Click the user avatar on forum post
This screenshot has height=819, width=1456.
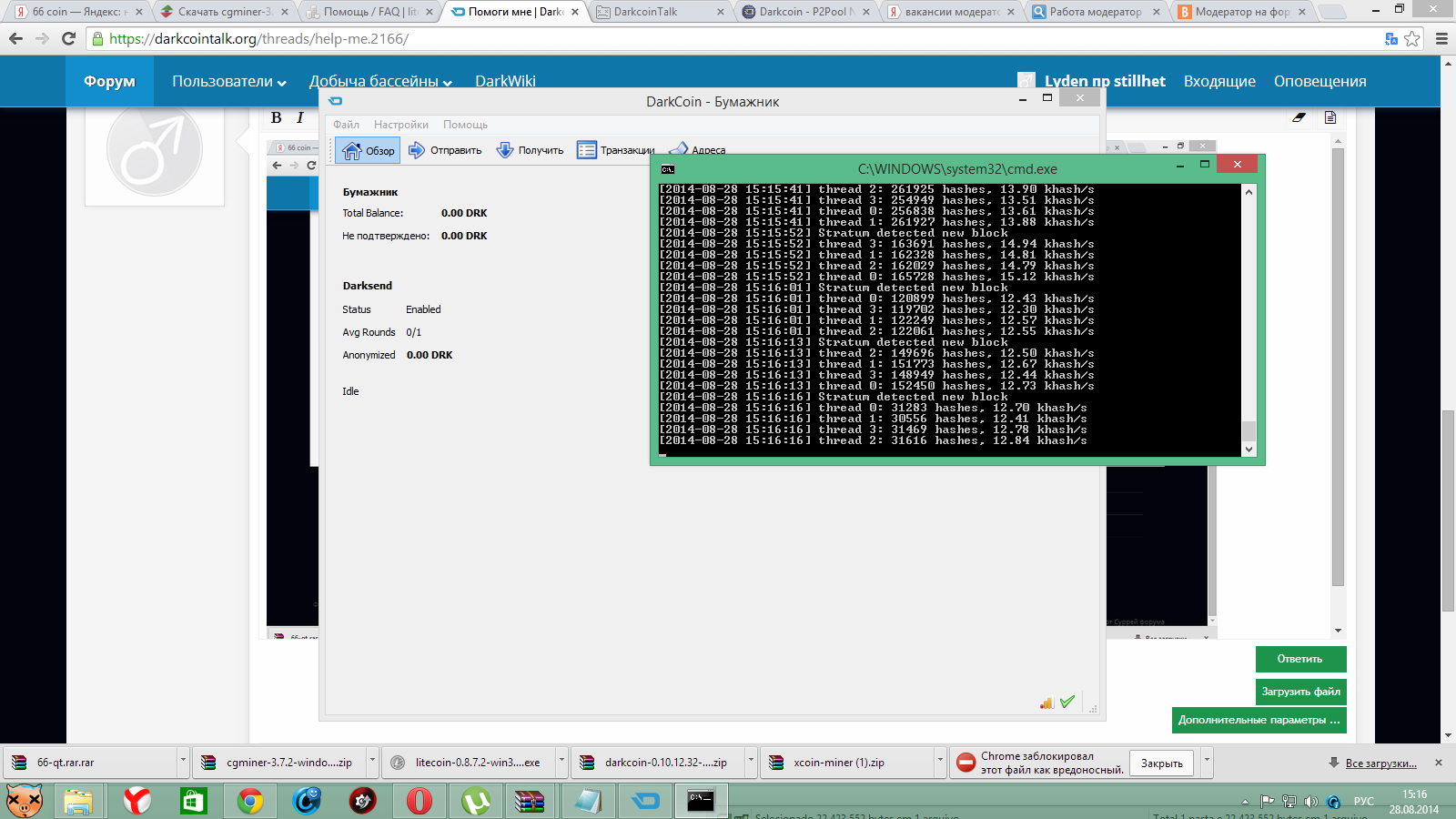click(x=155, y=149)
